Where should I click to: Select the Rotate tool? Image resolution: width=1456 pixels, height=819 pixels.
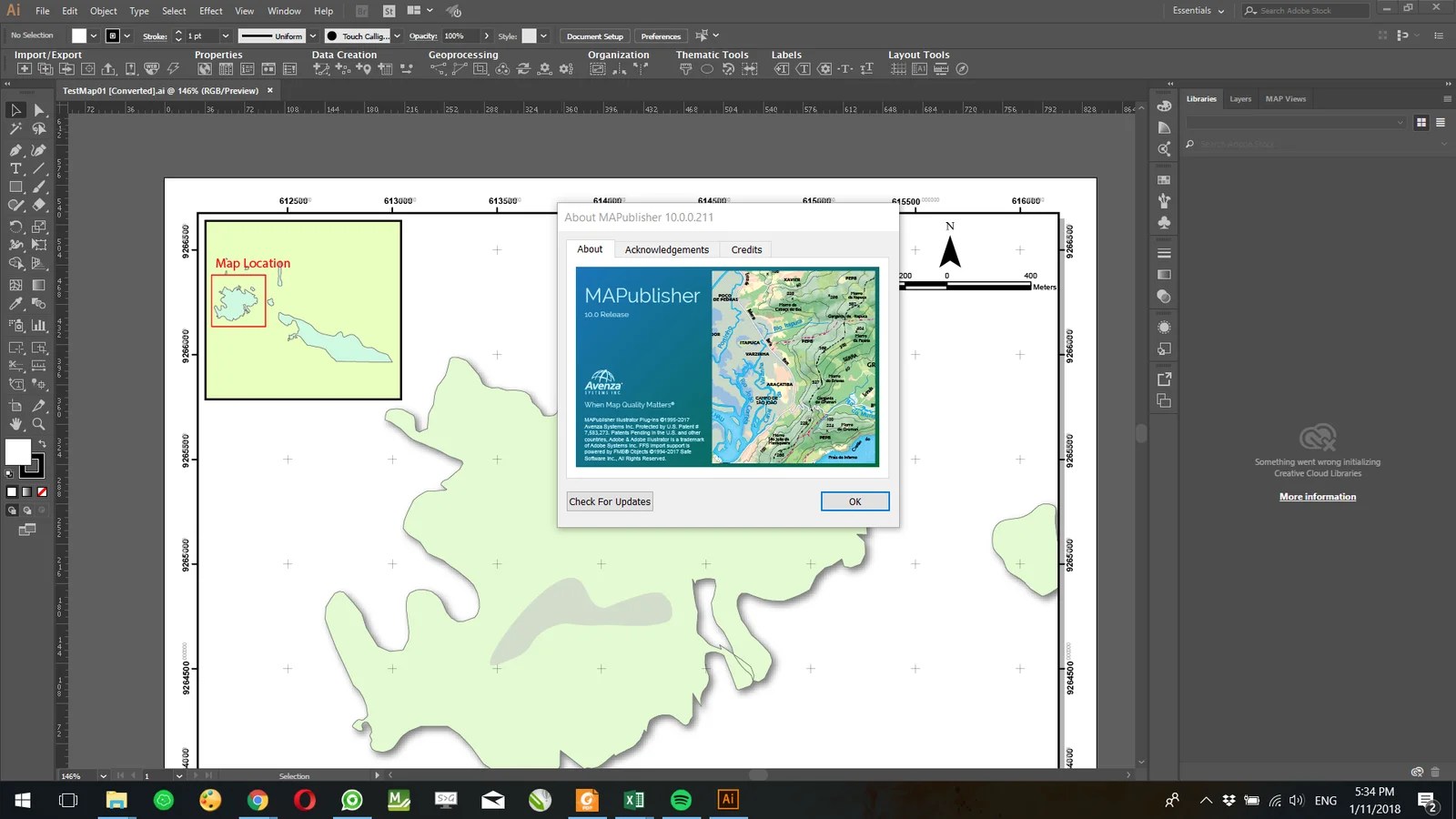[x=15, y=227]
